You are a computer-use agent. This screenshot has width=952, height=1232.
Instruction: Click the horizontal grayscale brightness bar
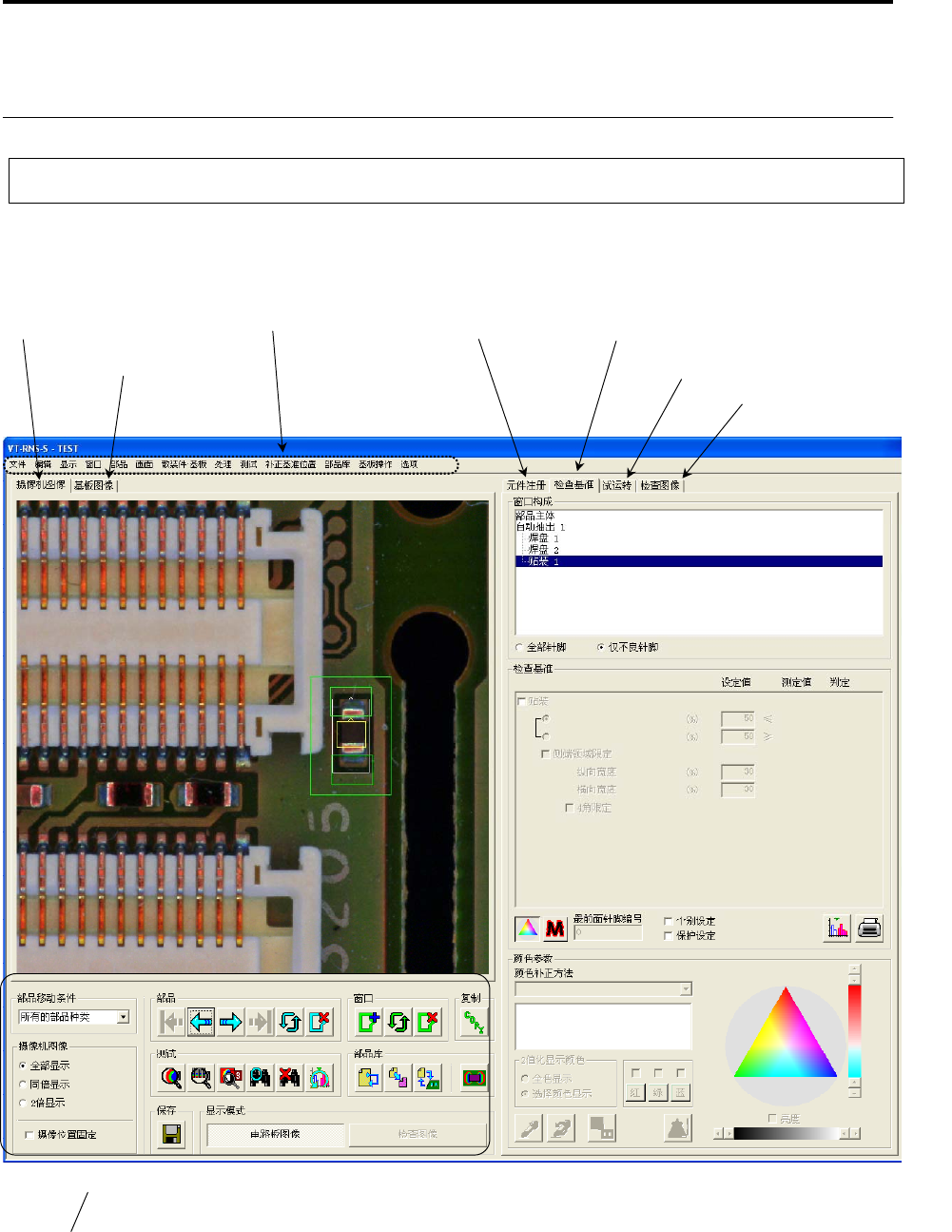coord(787,1133)
